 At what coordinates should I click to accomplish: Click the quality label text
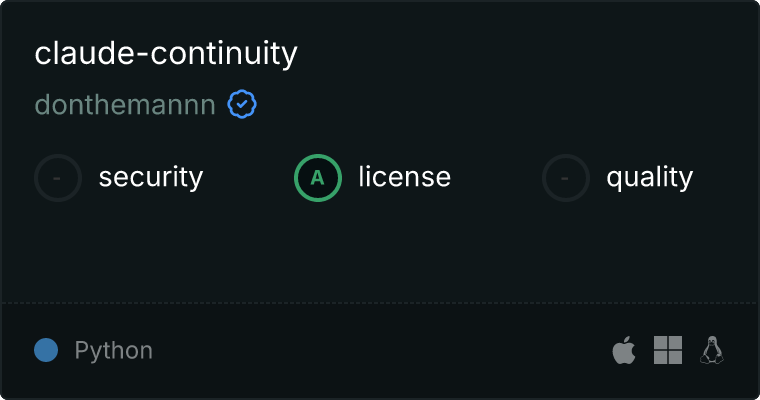649,177
